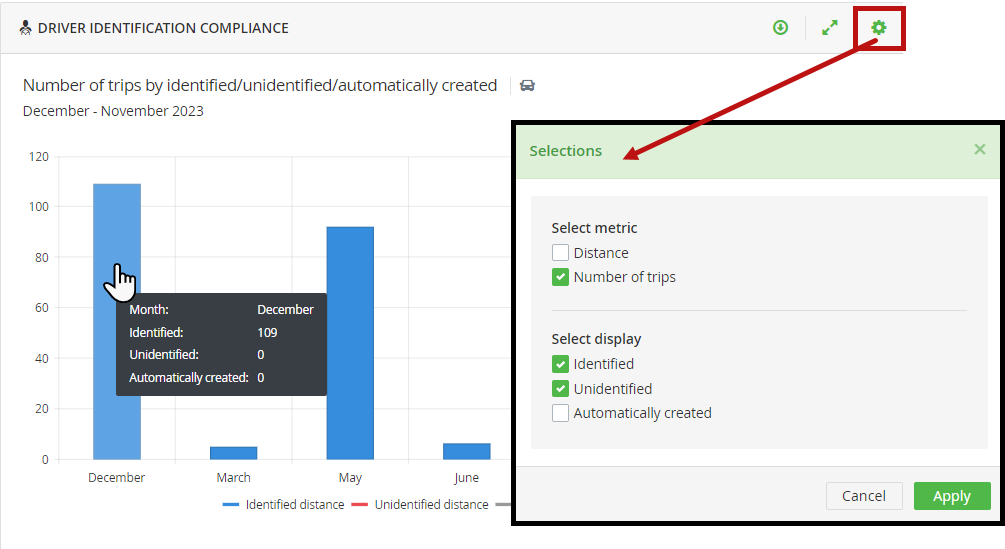Click the vehicle icon beside chart title
Viewport: 1005px width, 549px height.
coord(527,85)
